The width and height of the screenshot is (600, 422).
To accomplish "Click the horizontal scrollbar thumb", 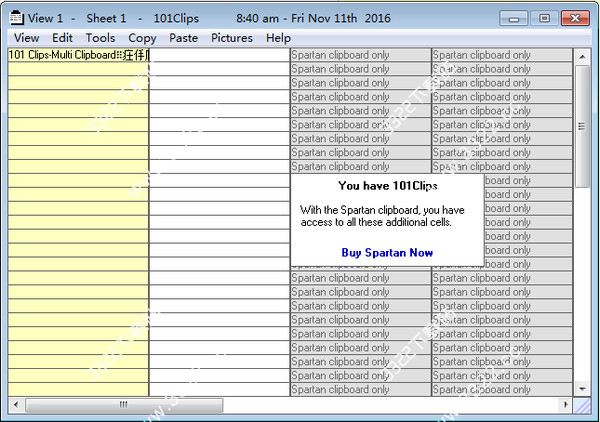I will (124, 405).
